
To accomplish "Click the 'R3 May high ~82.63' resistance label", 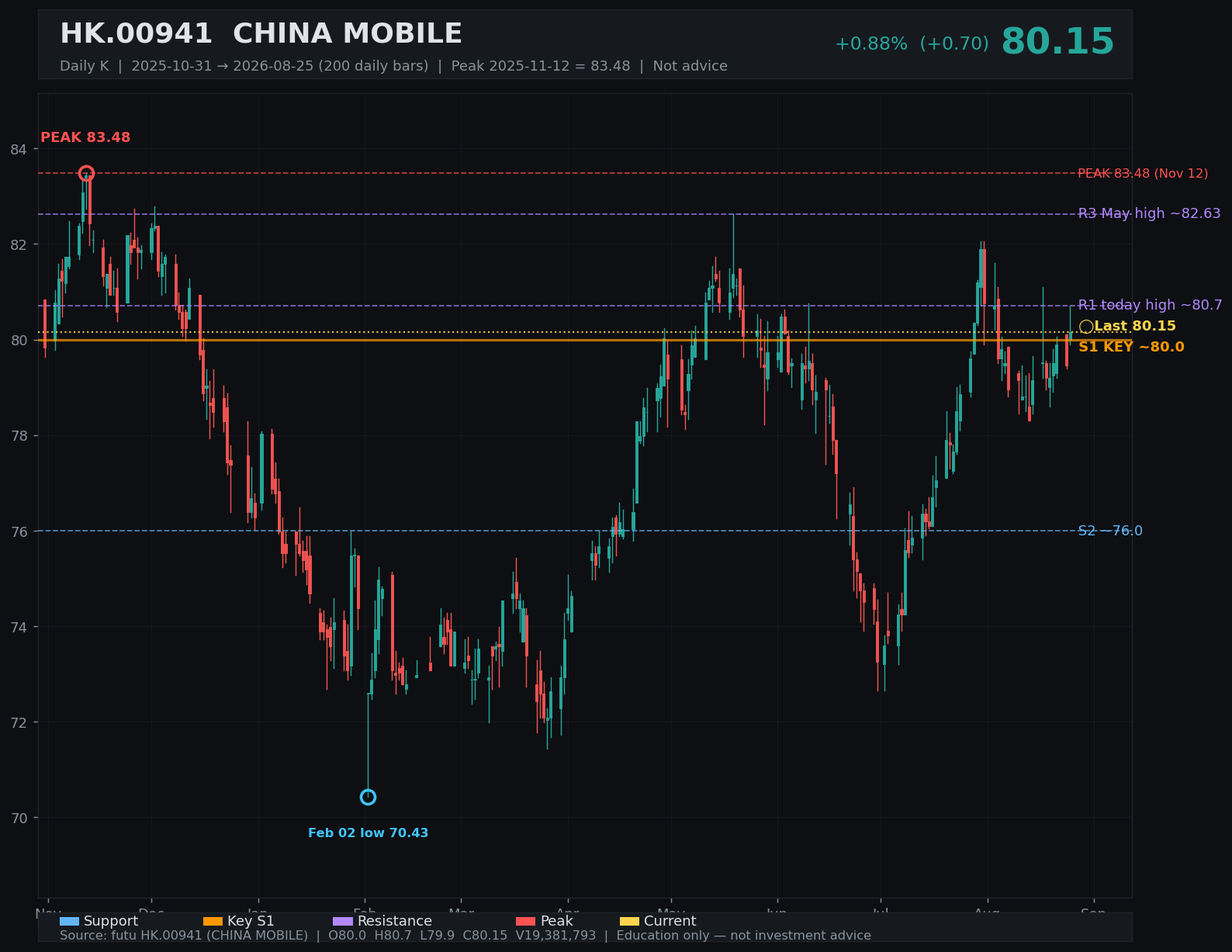I will [x=1149, y=213].
